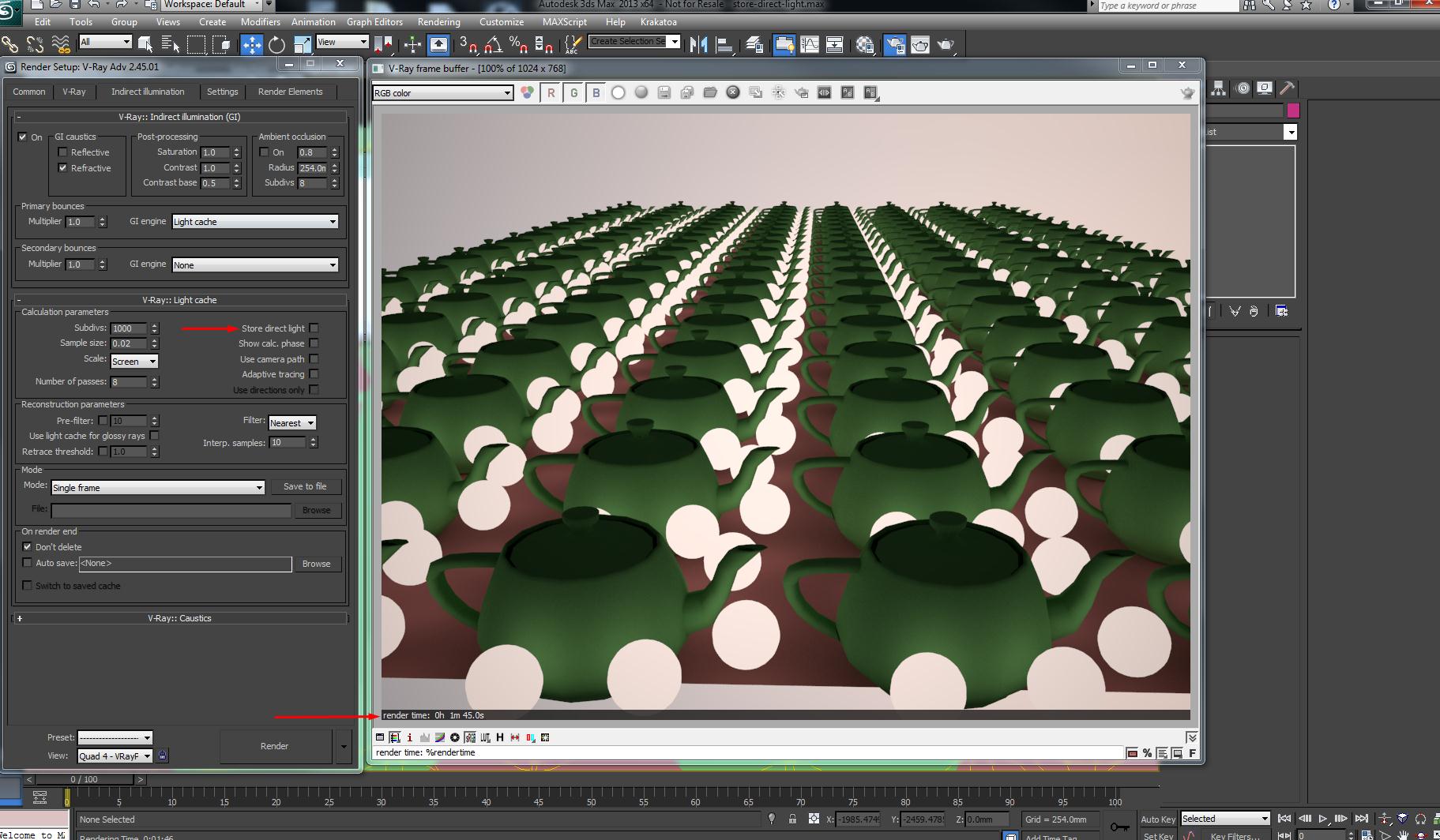Screen dimensions: 1440x840
Task: Click the Mirror tool icon
Action: point(698,44)
